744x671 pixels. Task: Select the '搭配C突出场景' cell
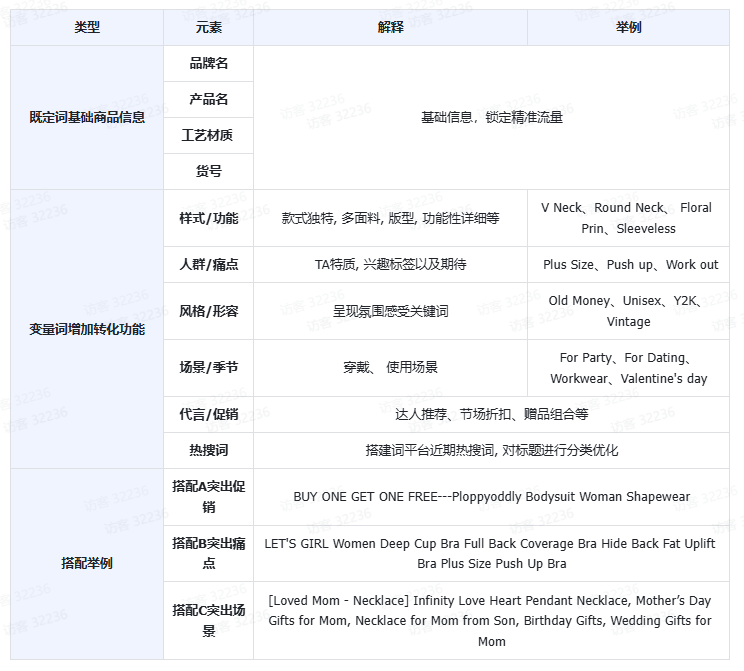(208, 620)
